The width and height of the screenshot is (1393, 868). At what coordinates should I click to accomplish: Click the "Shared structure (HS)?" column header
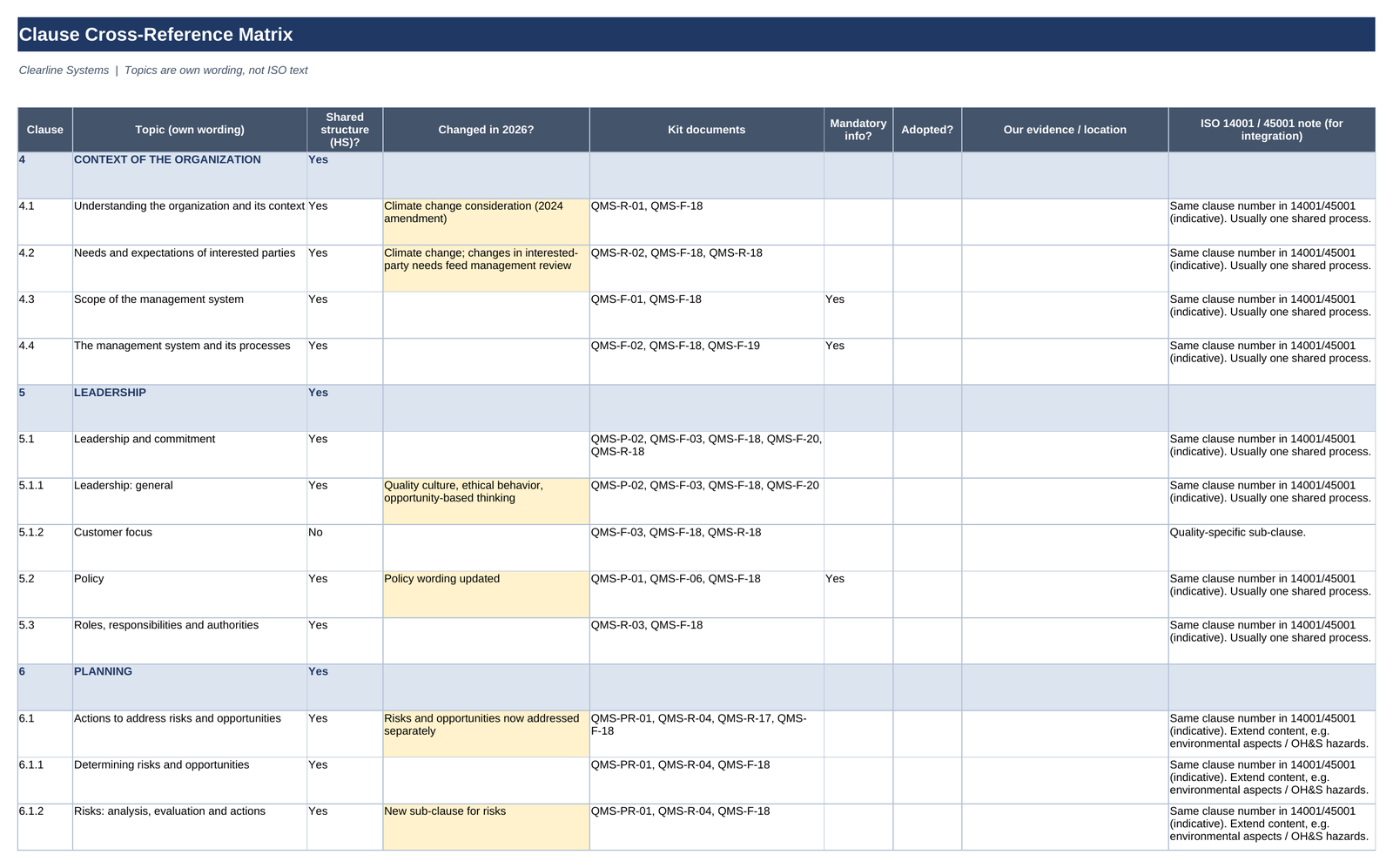click(x=345, y=130)
